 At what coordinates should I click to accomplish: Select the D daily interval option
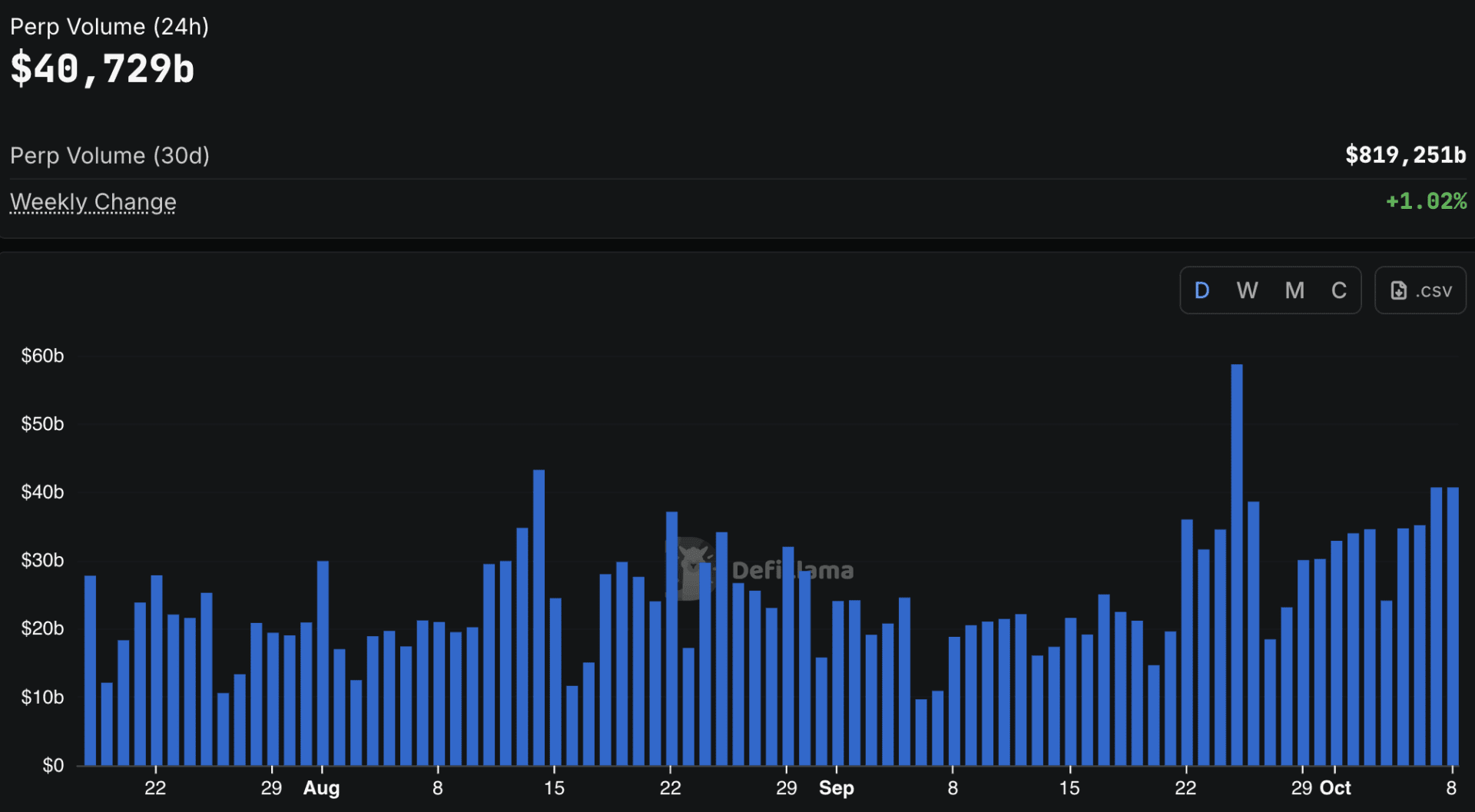1202,290
